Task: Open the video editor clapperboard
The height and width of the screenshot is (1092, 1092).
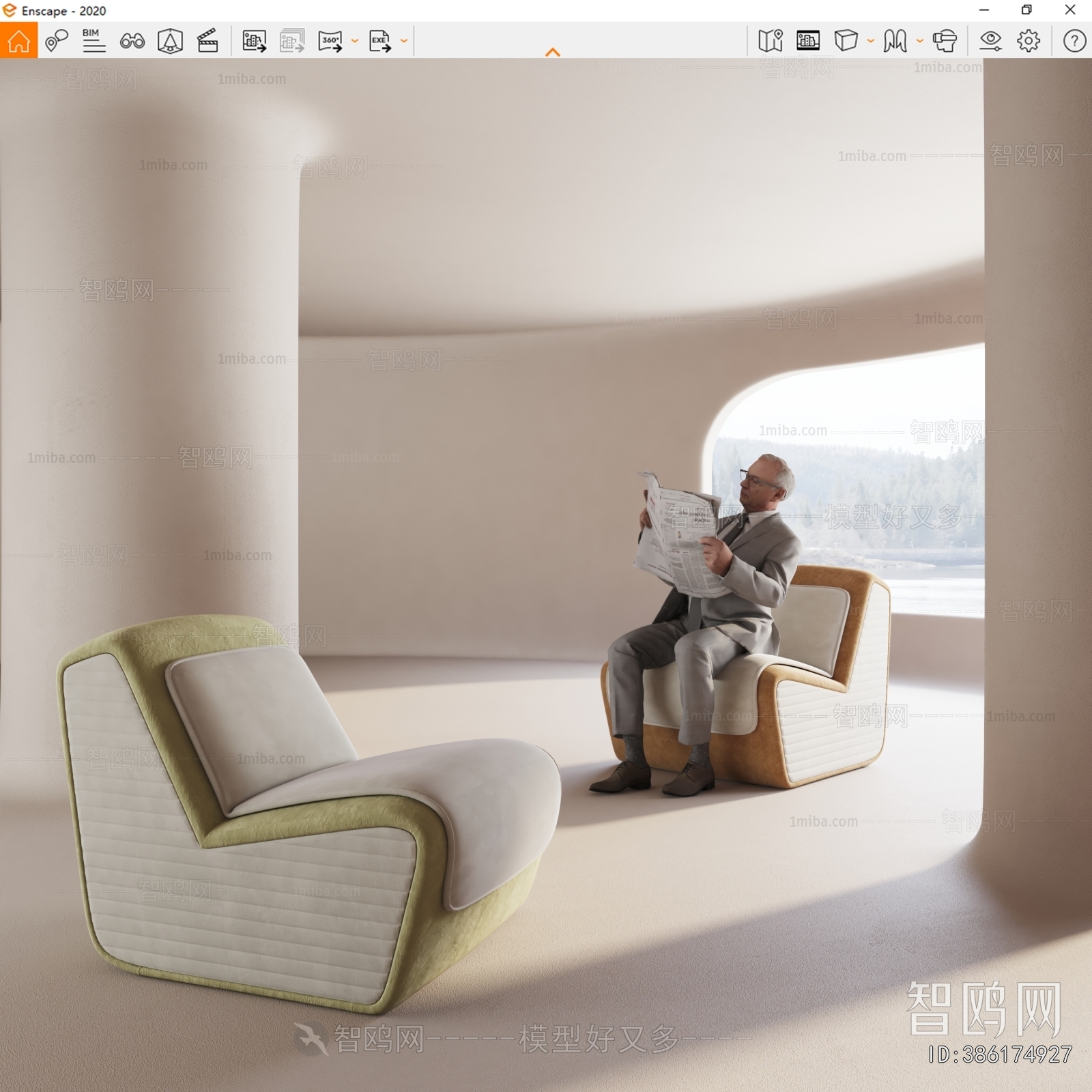Action: point(207,41)
